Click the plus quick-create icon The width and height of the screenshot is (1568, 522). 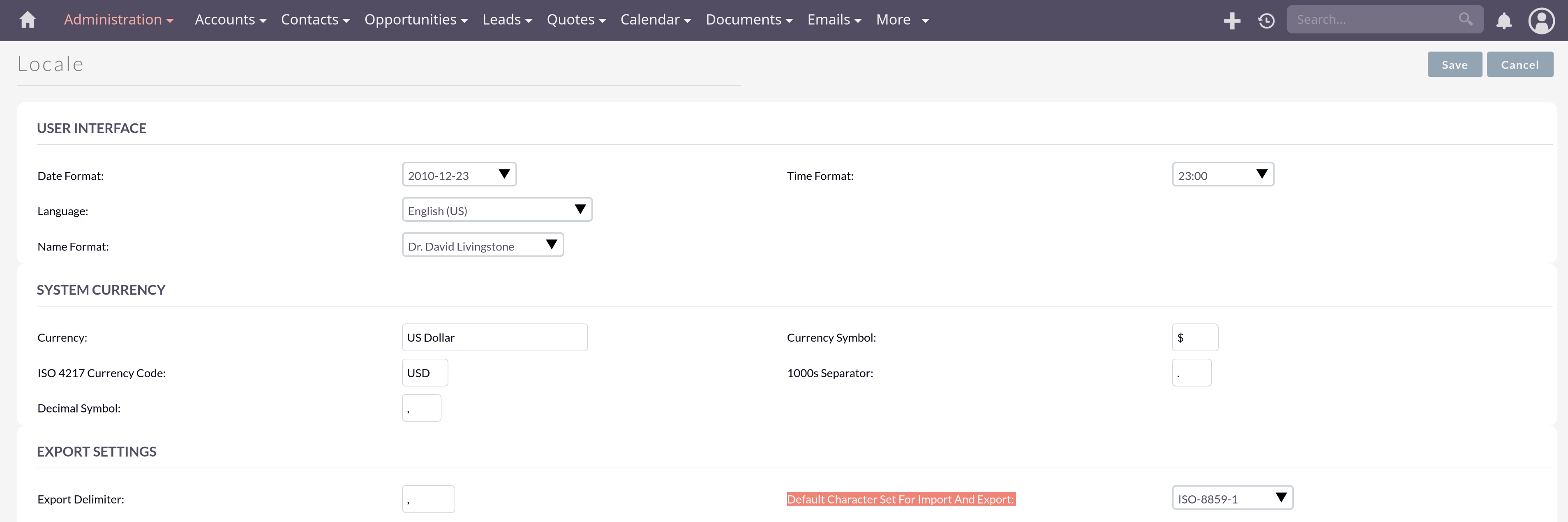pyautogui.click(x=1231, y=21)
